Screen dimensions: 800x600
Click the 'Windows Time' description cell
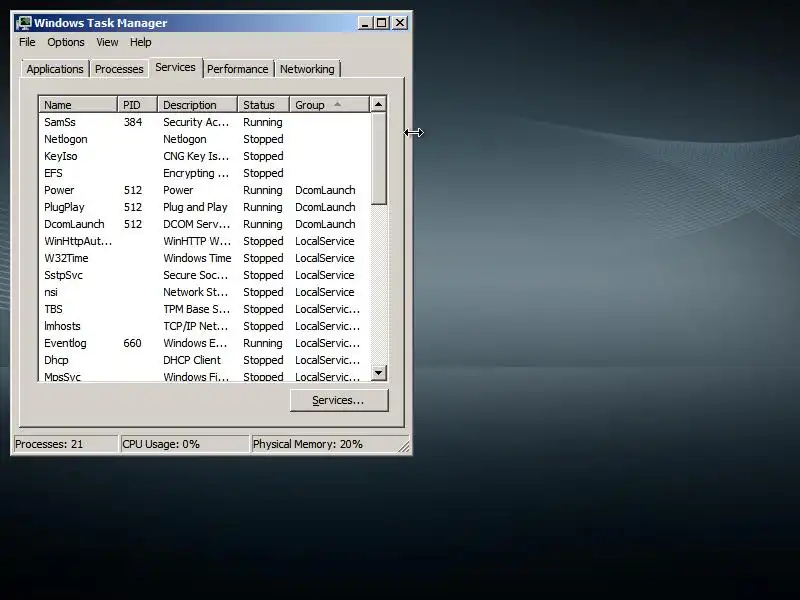pyautogui.click(x=197, y=258)
